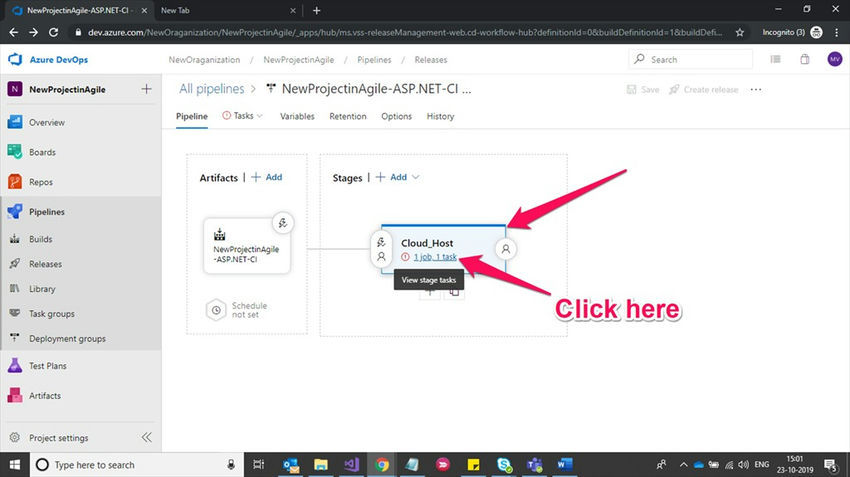Click NewOraganization breadcrumb
The width and height of the screenshot is (850, 477).
pyautogui.click(x=204, y=60)
